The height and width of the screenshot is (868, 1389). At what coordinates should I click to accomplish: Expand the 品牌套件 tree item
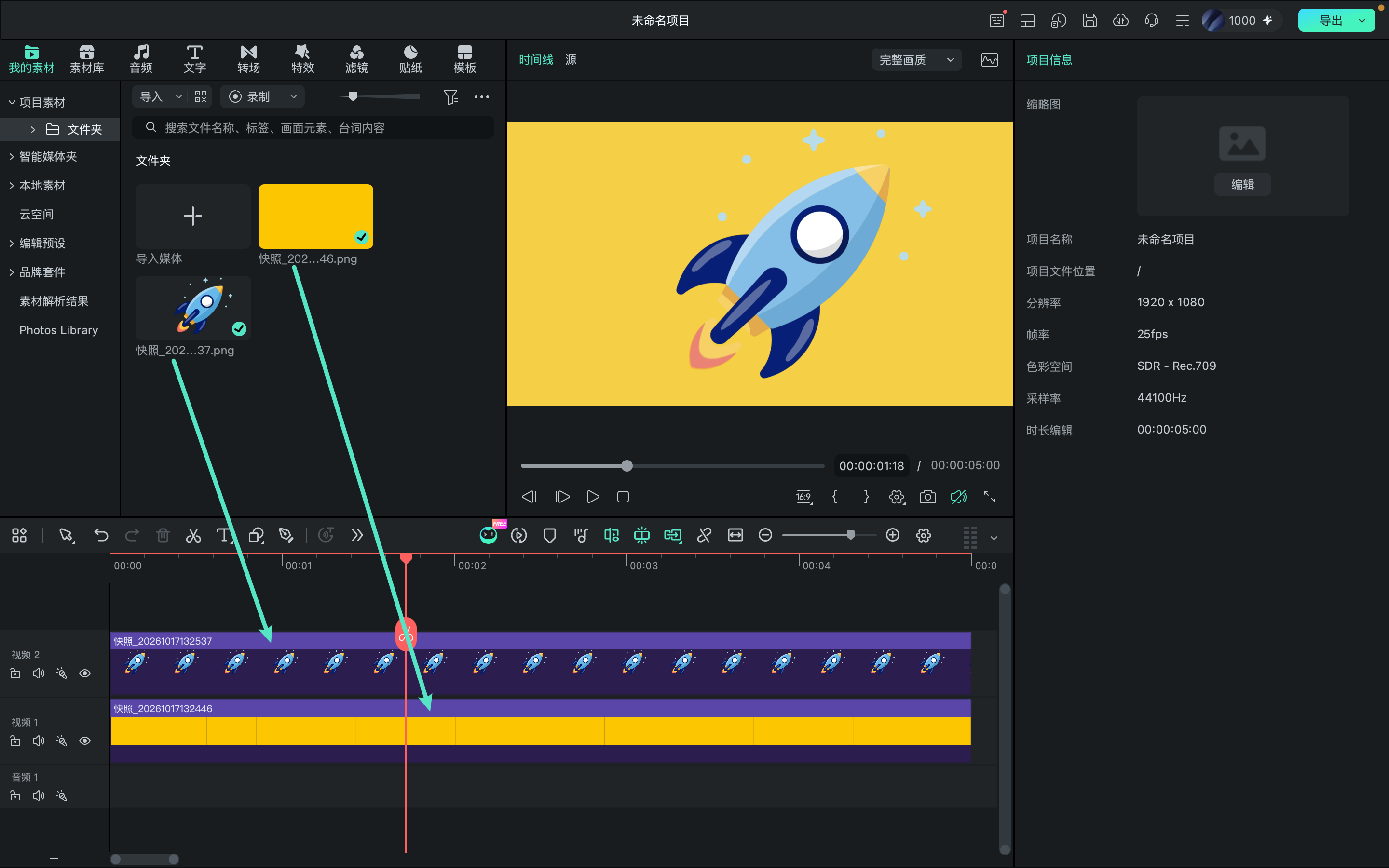[12, 272]
